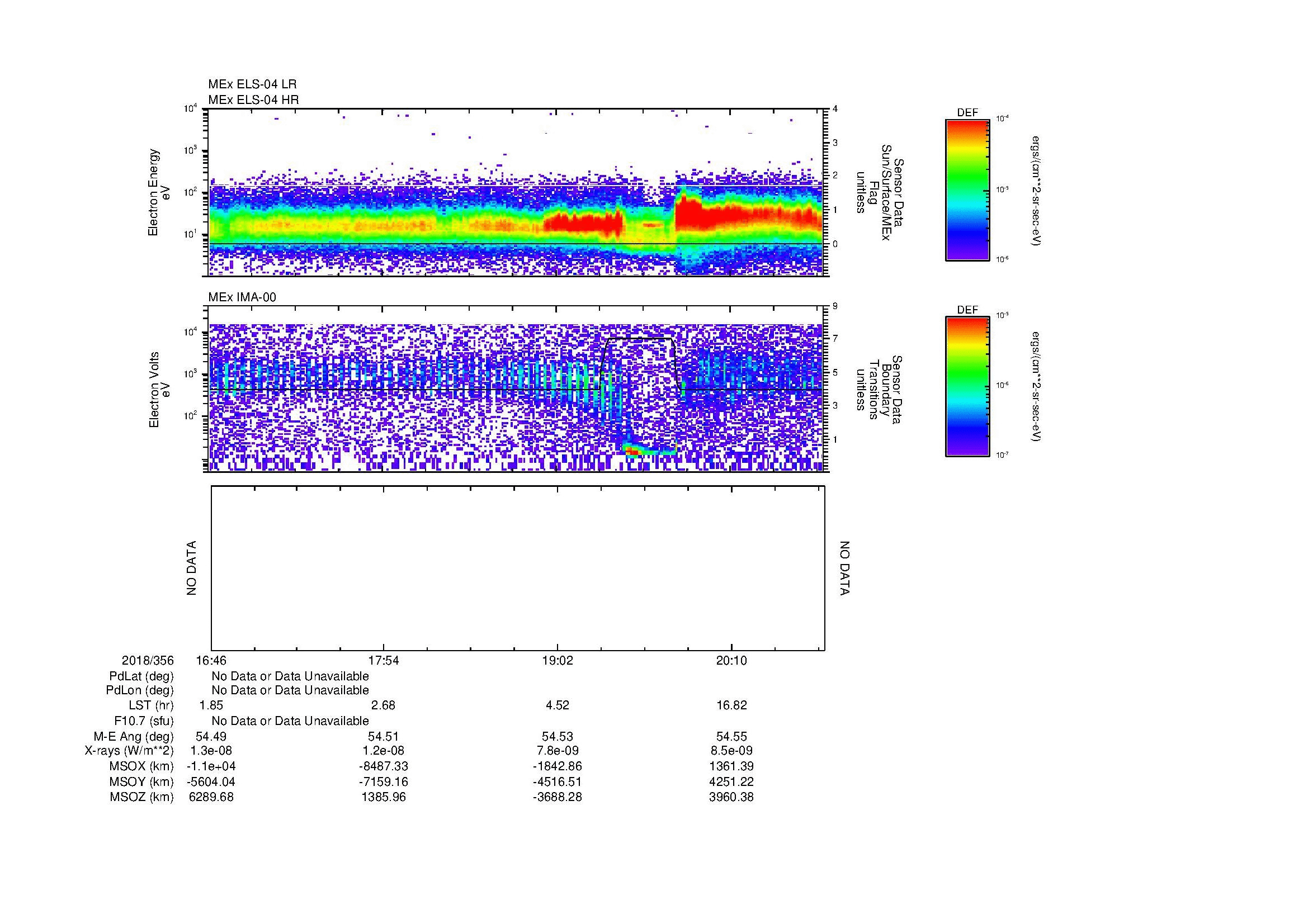Click the M-E angle value '54.49'
The image size is (1308, 924).
[x=211, y=737]
